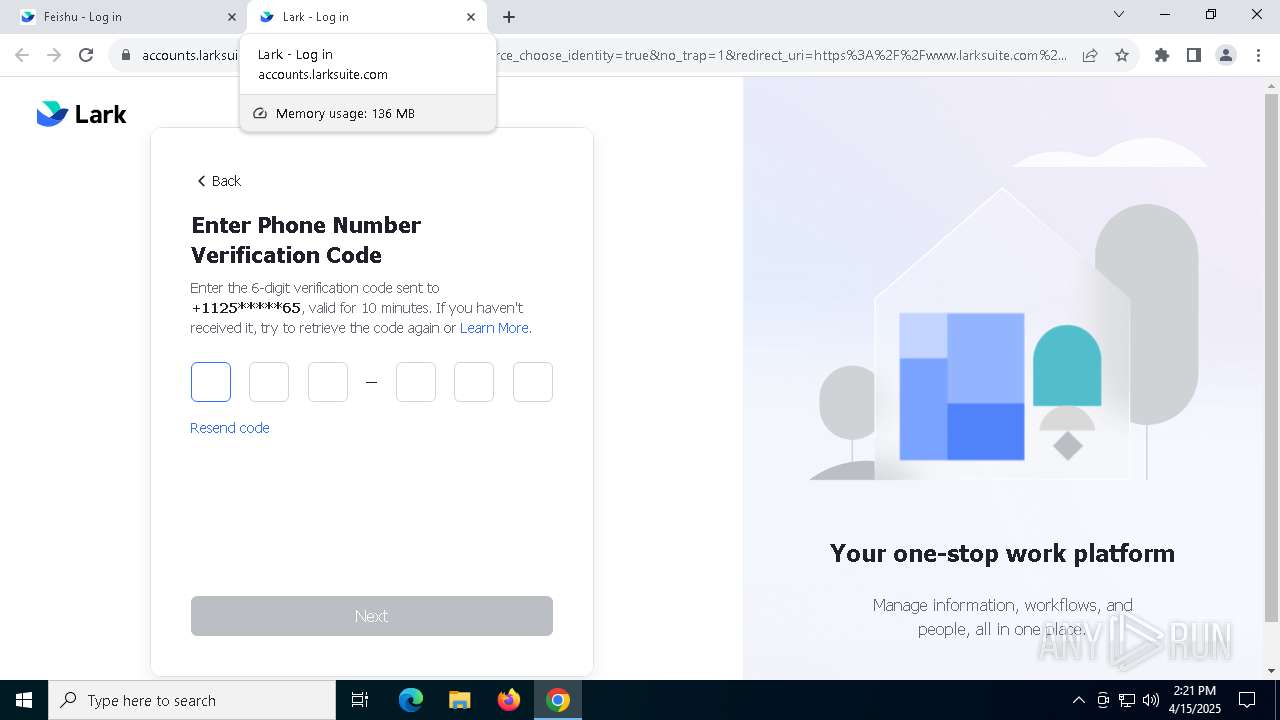Open the Chrome three-dot menu
Image resolution: width=1280 pixels, height=720 pixels.
tap(1258, 55)
